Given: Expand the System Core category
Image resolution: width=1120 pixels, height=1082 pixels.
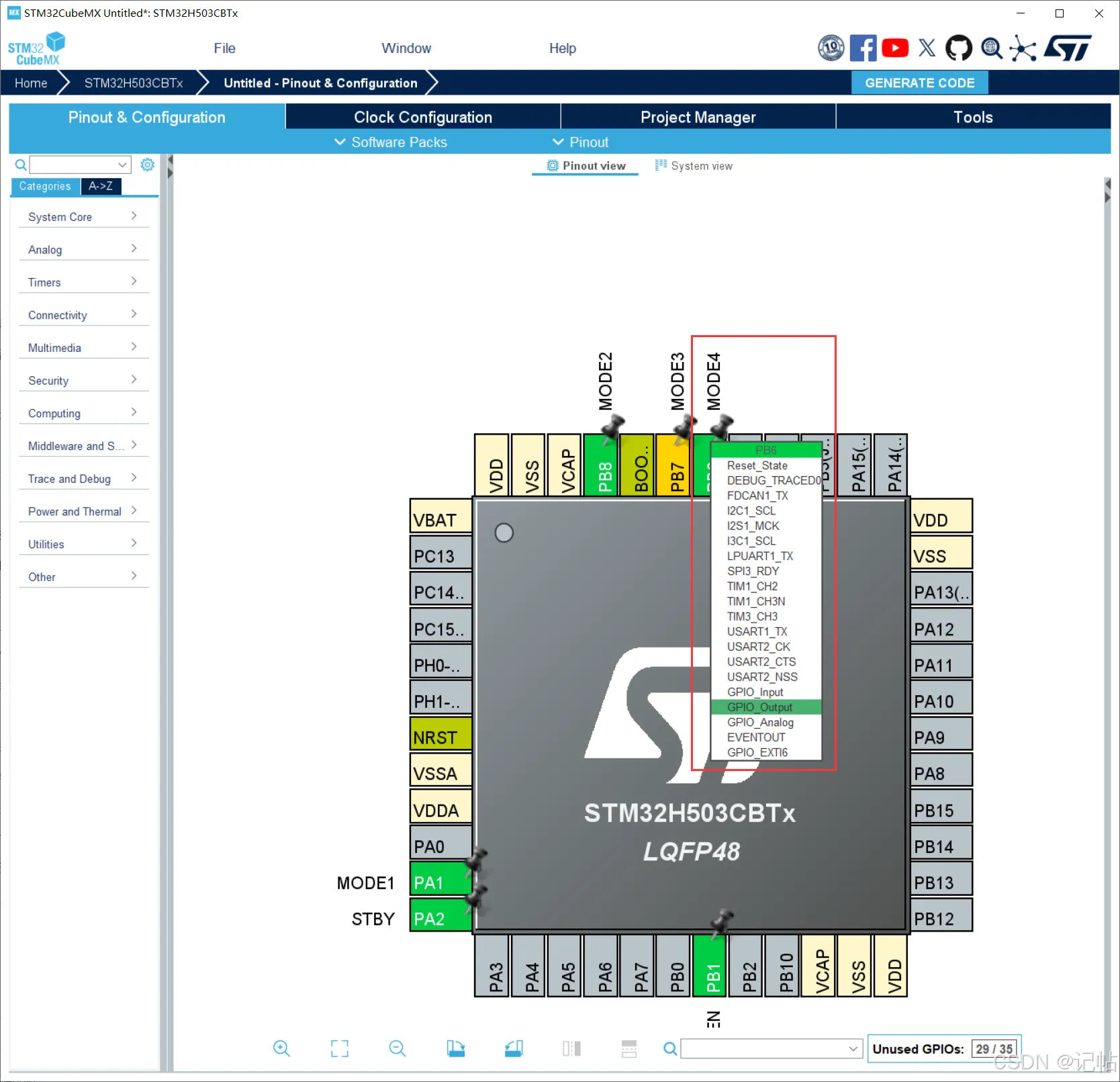Looking at the screenshot, I should click(84, 217).
